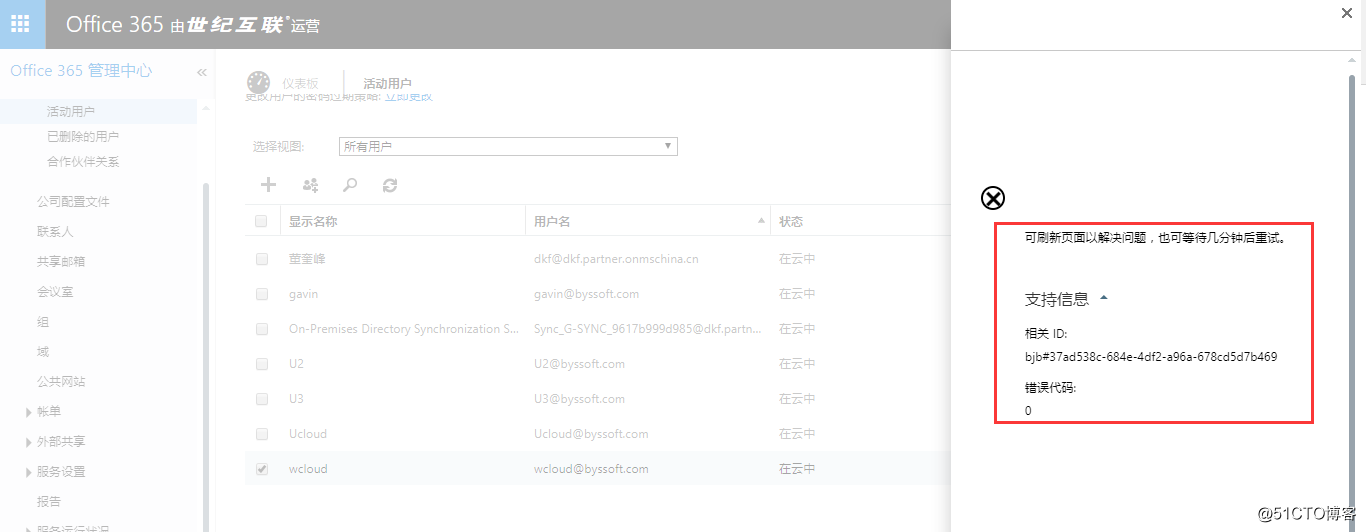This screenshot has height=532, width=1366.
Task: Open the 选择视图 dropdown showing 所有用户
Action: click(x=508, y=146)
